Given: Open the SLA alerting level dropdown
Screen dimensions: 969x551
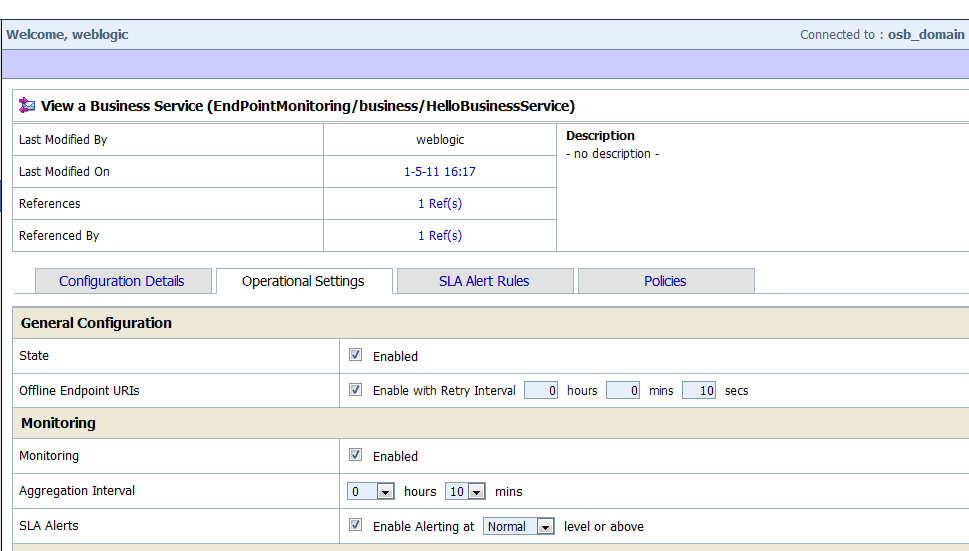Looking at the screenshot, I should pos(518,526).
